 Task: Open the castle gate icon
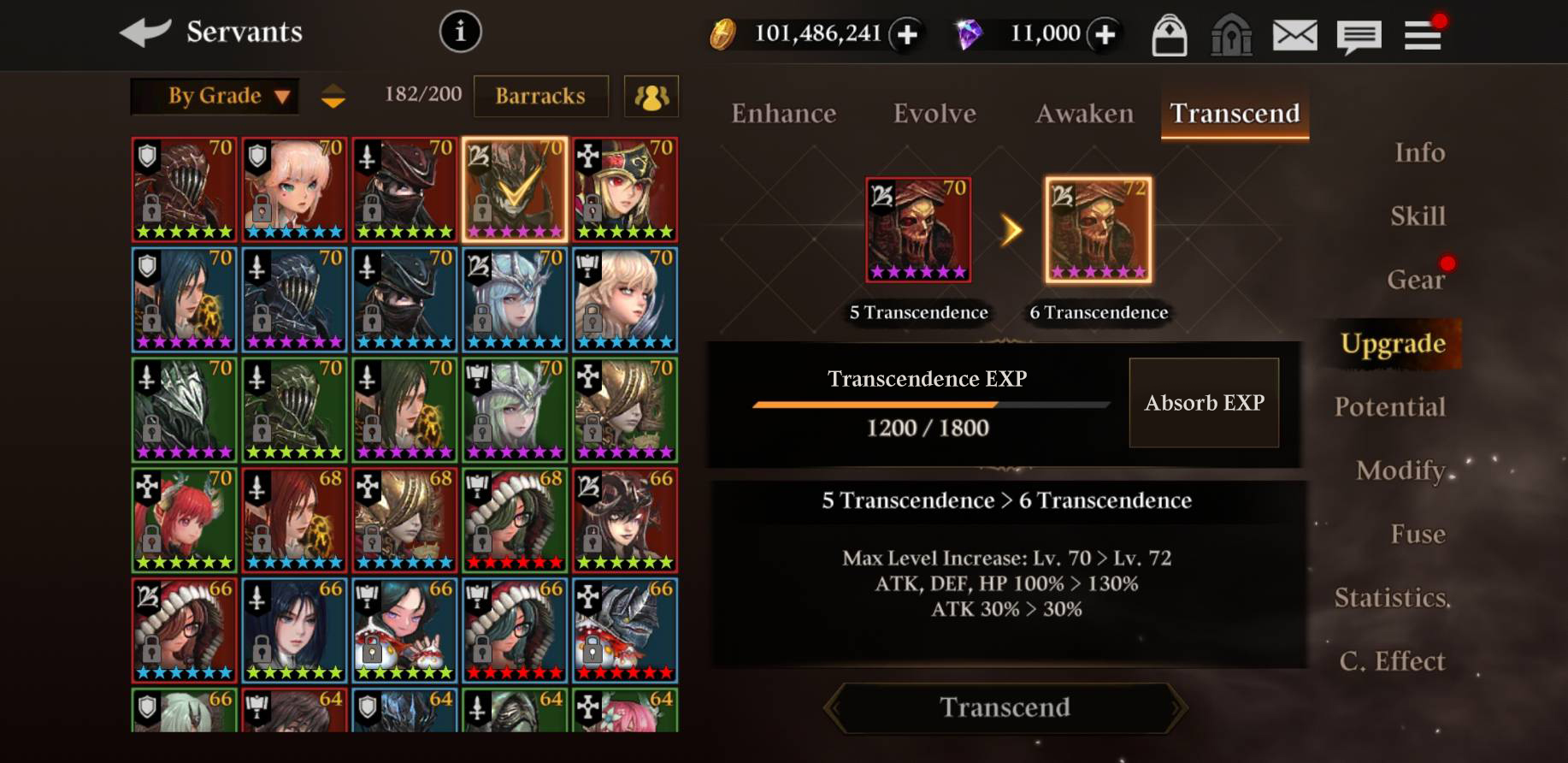click(x=1231, y=35)
